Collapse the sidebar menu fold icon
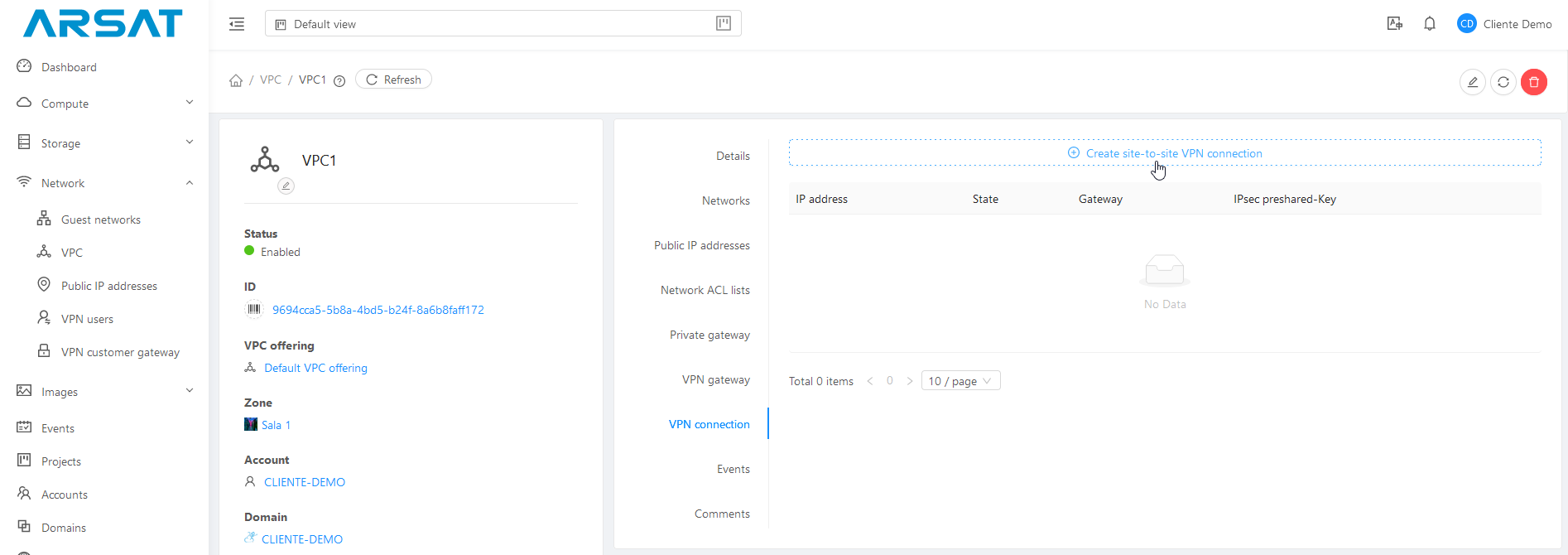Viewport: 1568px width, 555px height. (x=237, y=24)
